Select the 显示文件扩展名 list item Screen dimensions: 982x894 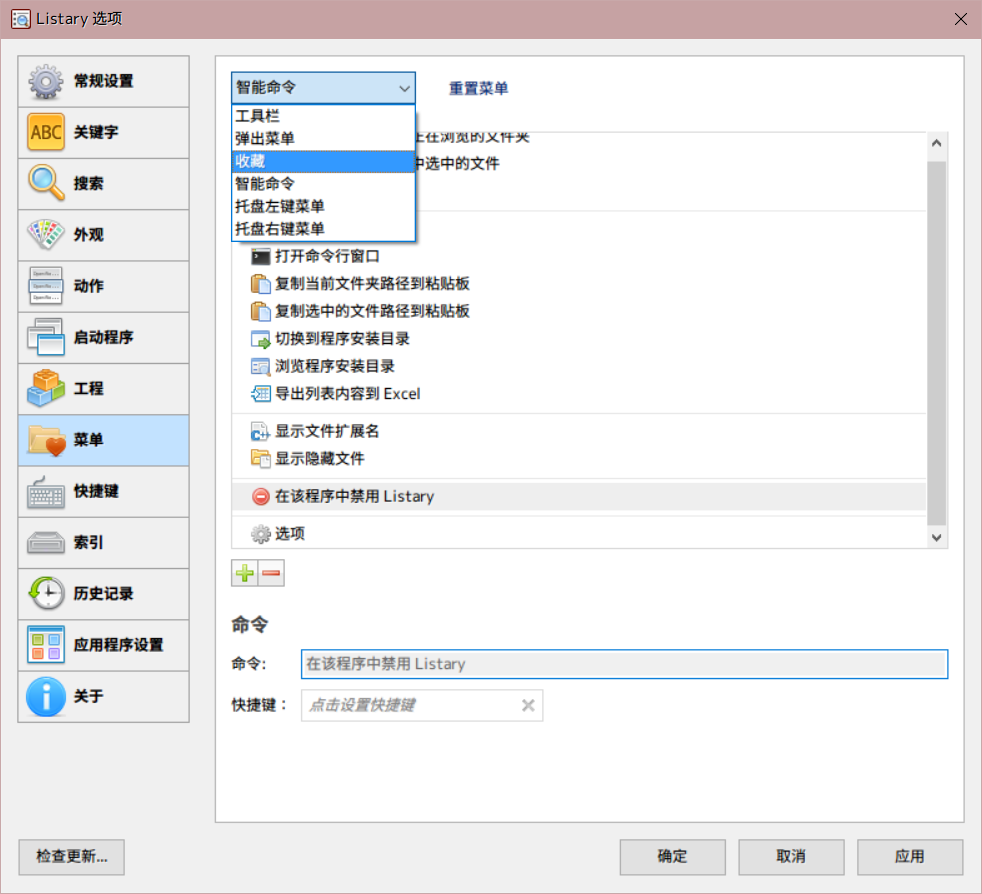[x=579, y=432]
